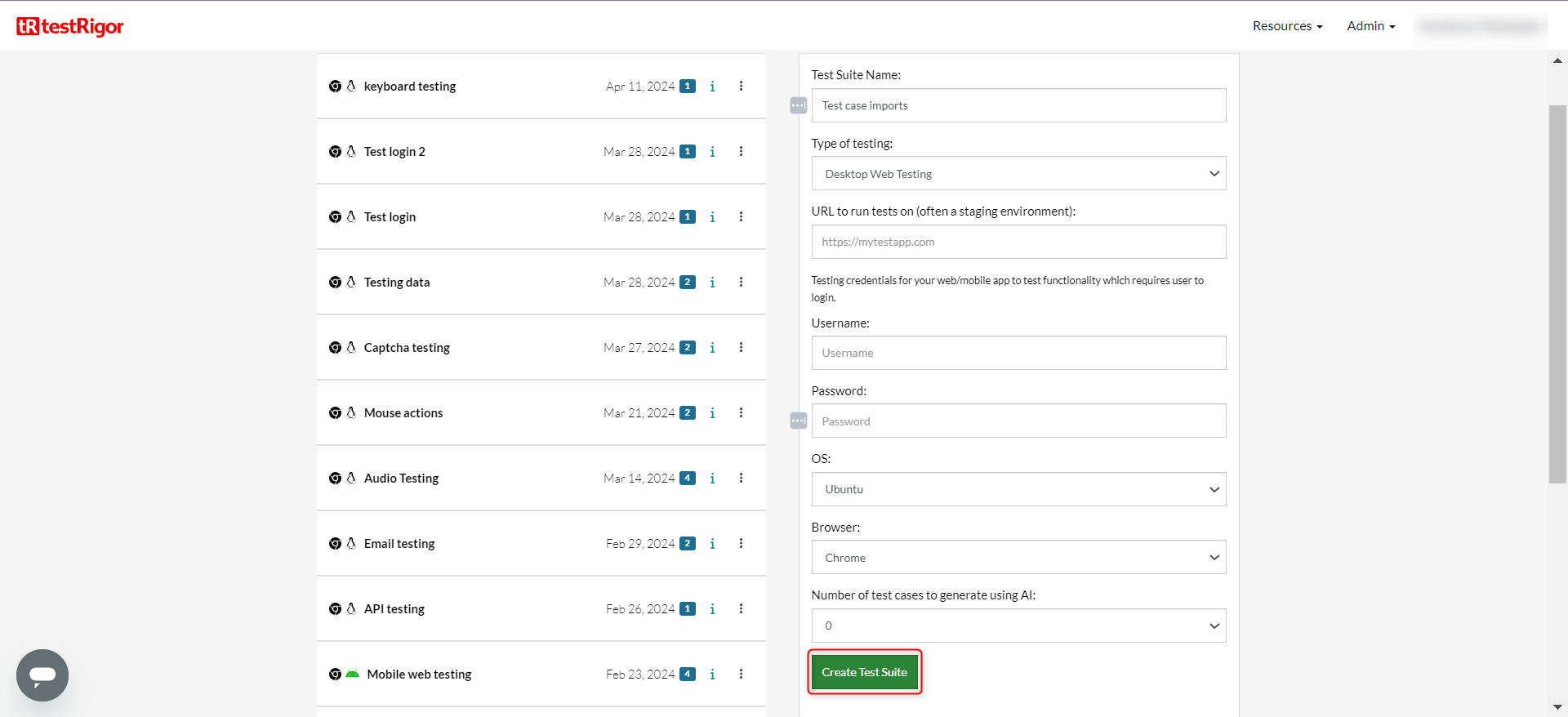Open the OS dropdown showing Ubuntu
This screenshot has width=1568, height=717.
pyautogui.click(x=1018, y=489)
